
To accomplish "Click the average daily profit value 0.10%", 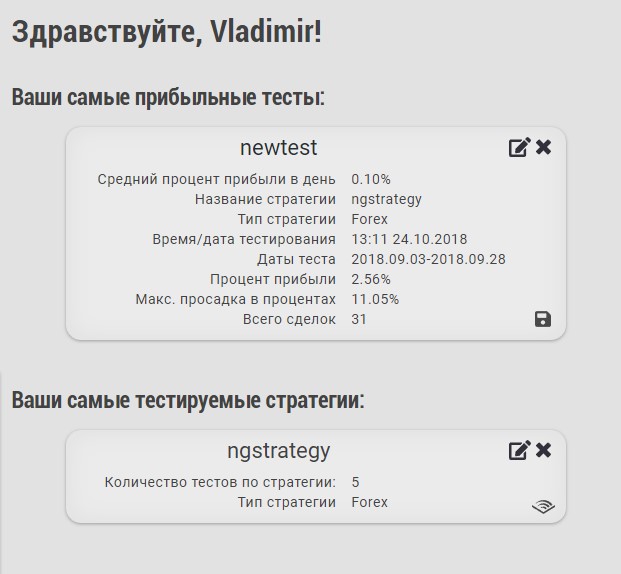I will (371, 179).
